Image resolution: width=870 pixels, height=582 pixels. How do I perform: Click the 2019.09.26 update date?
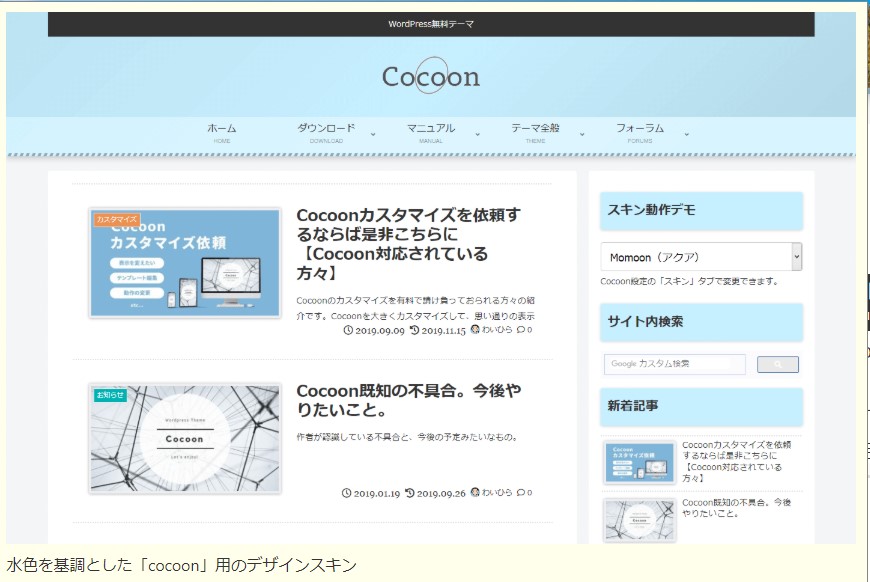point(436,493)
